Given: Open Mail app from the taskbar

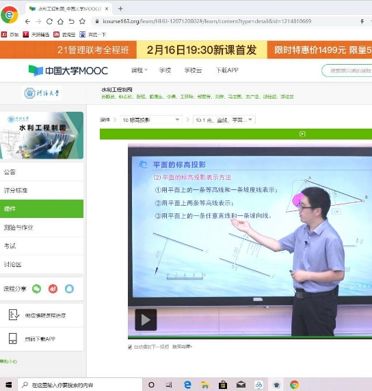Looking at the screenshot, I should pos(241,385).
